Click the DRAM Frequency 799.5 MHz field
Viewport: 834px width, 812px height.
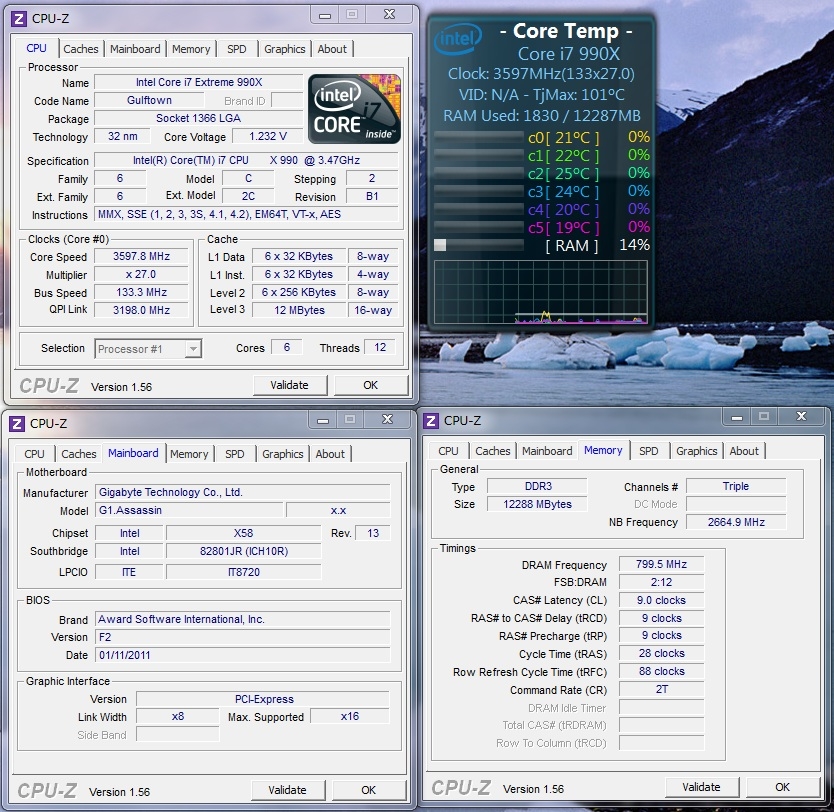[661, 565]
